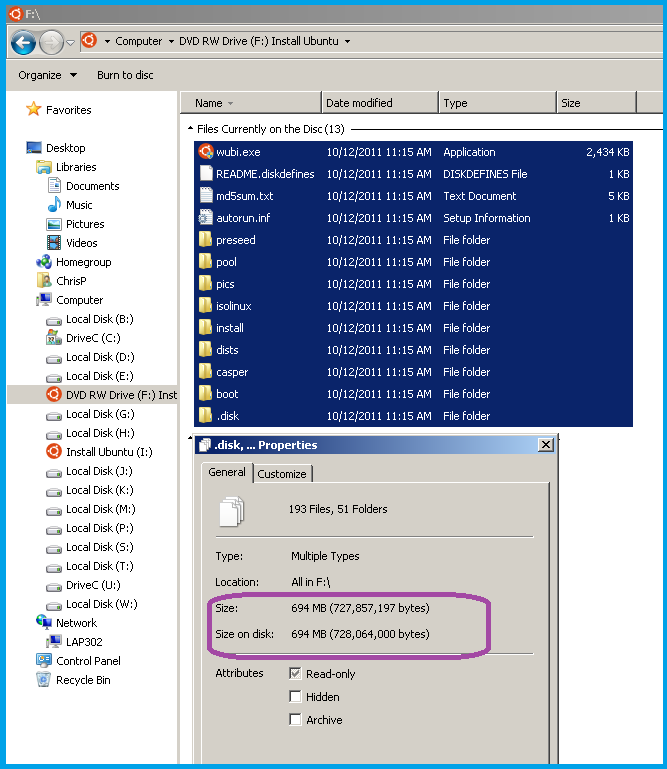Select the autorun.inf gear icon
Screen dimensions: 667x769
pyautogui.click(x=206, y=218)
